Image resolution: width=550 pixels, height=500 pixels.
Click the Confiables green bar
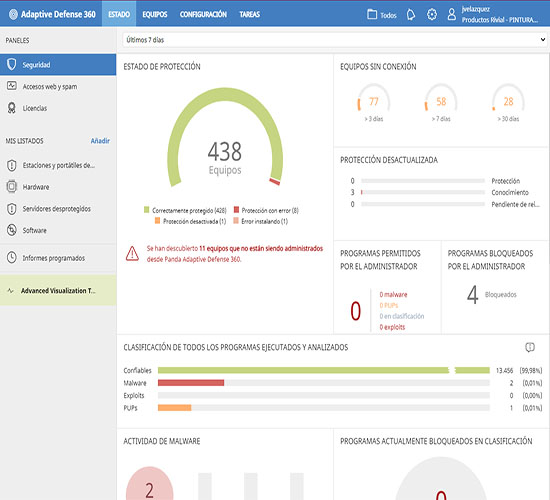click(323, 370)
